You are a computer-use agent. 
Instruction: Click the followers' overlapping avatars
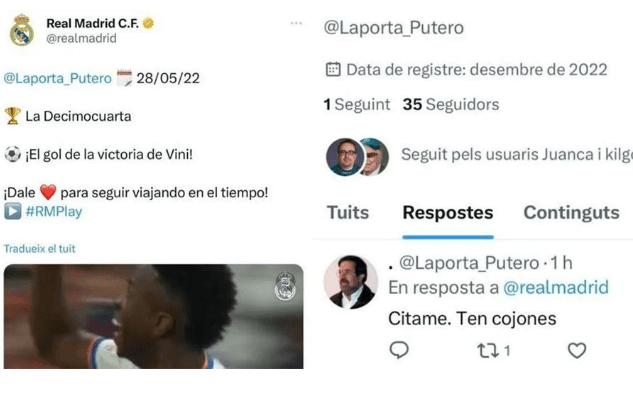357,157
